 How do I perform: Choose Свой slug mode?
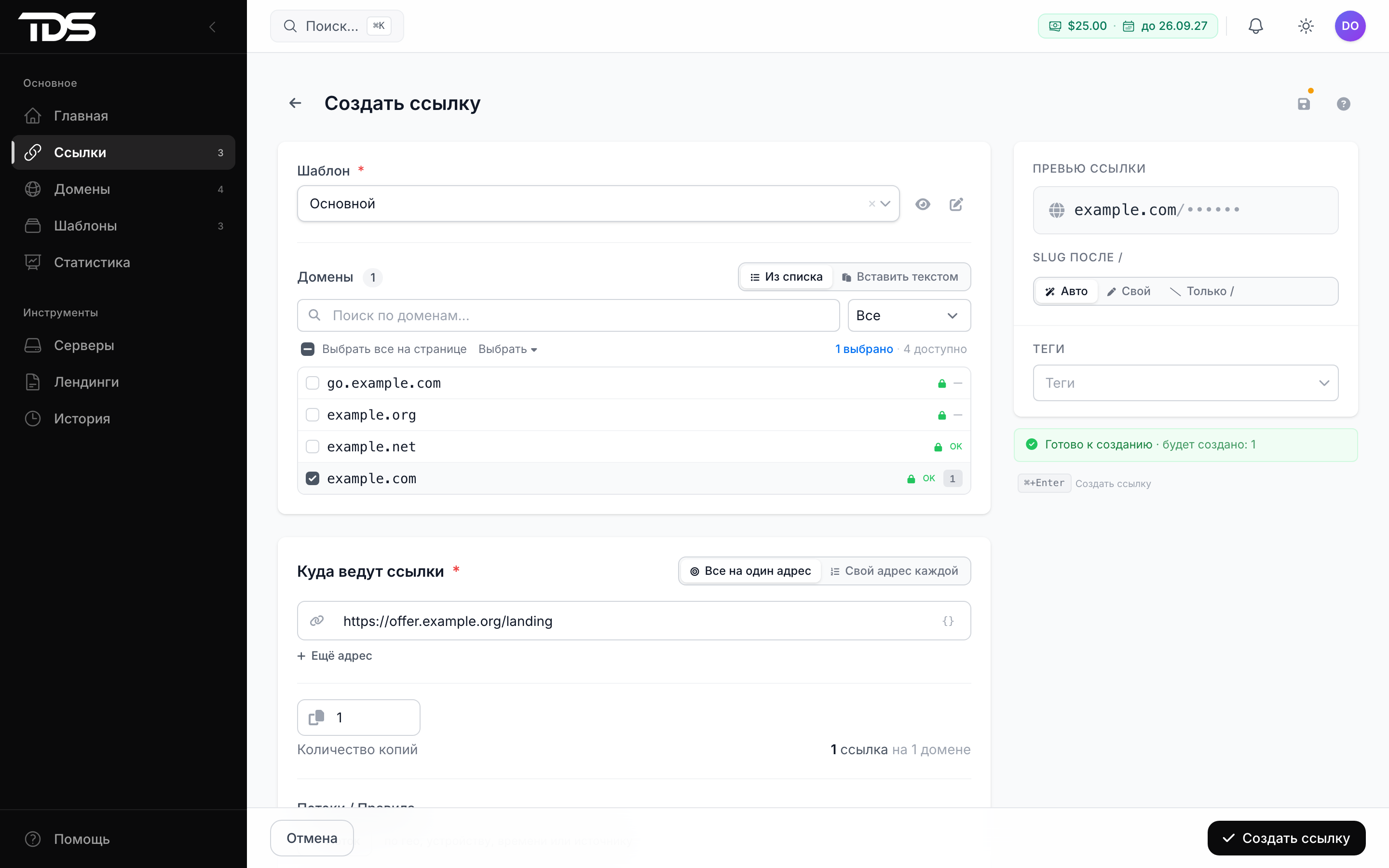click(1129, 291)
